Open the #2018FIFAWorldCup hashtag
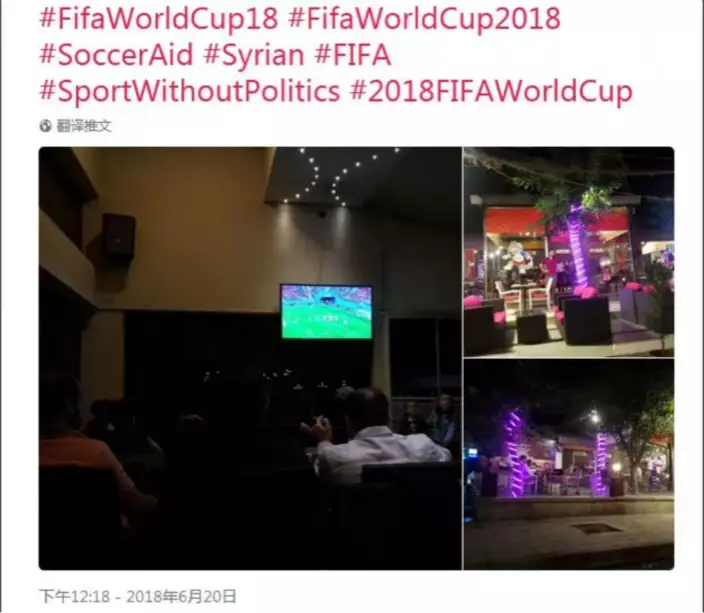The height and width of the screenshot is (613, 704). (x=491, y=91)
